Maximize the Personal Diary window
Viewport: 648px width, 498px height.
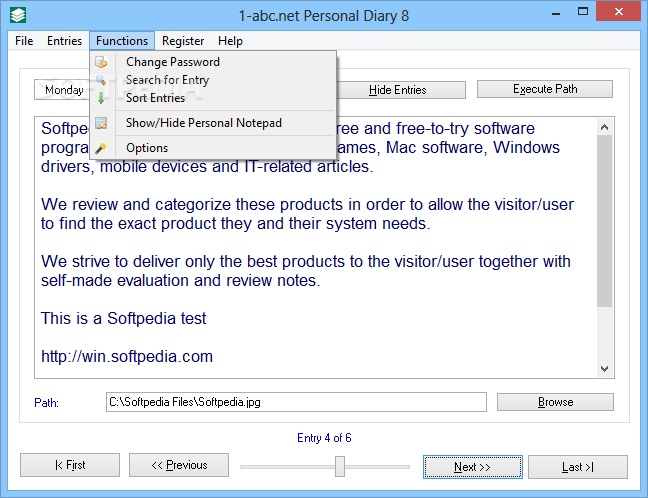pos(583,12)
